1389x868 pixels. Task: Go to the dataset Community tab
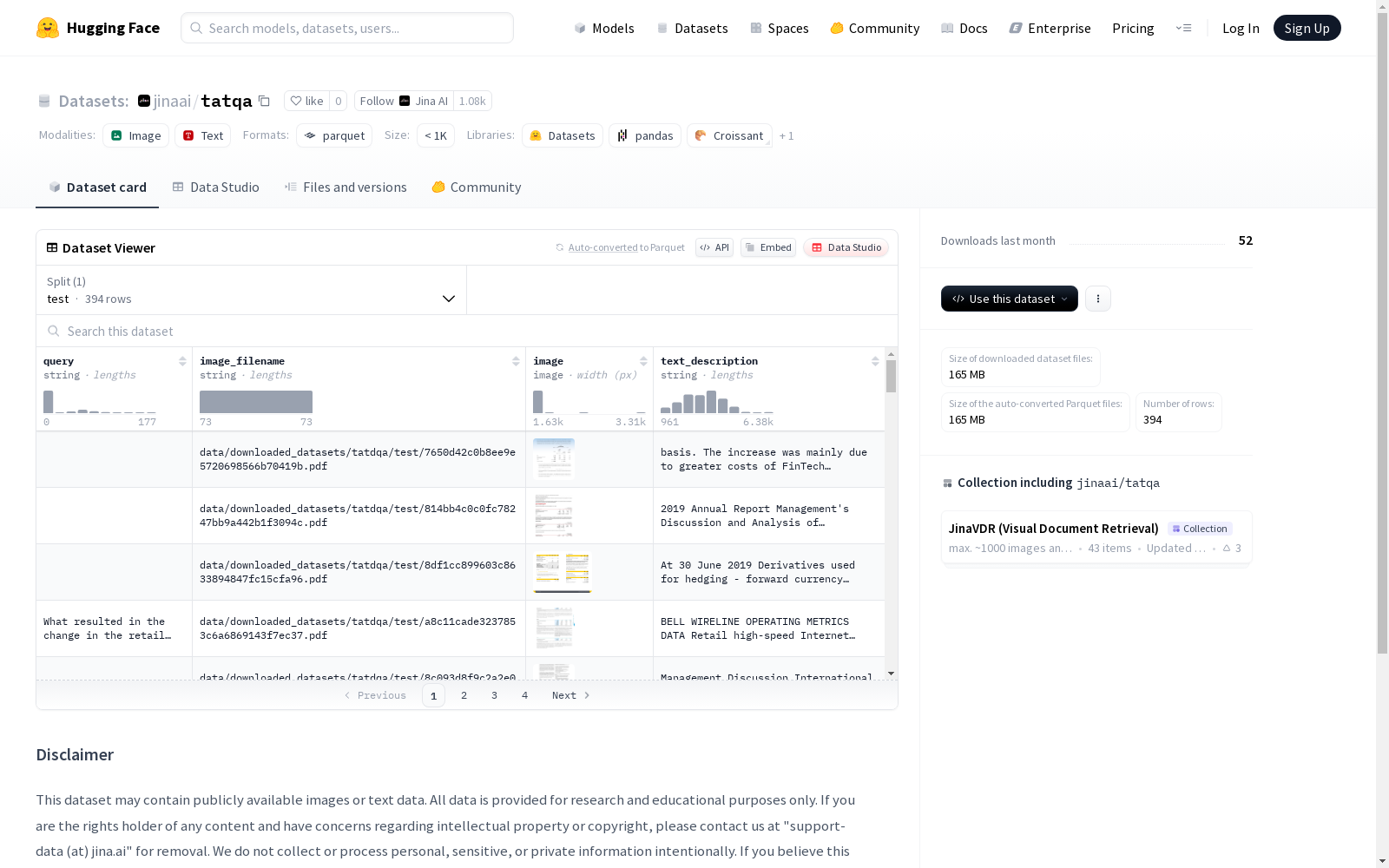click(x=477, y=187)
